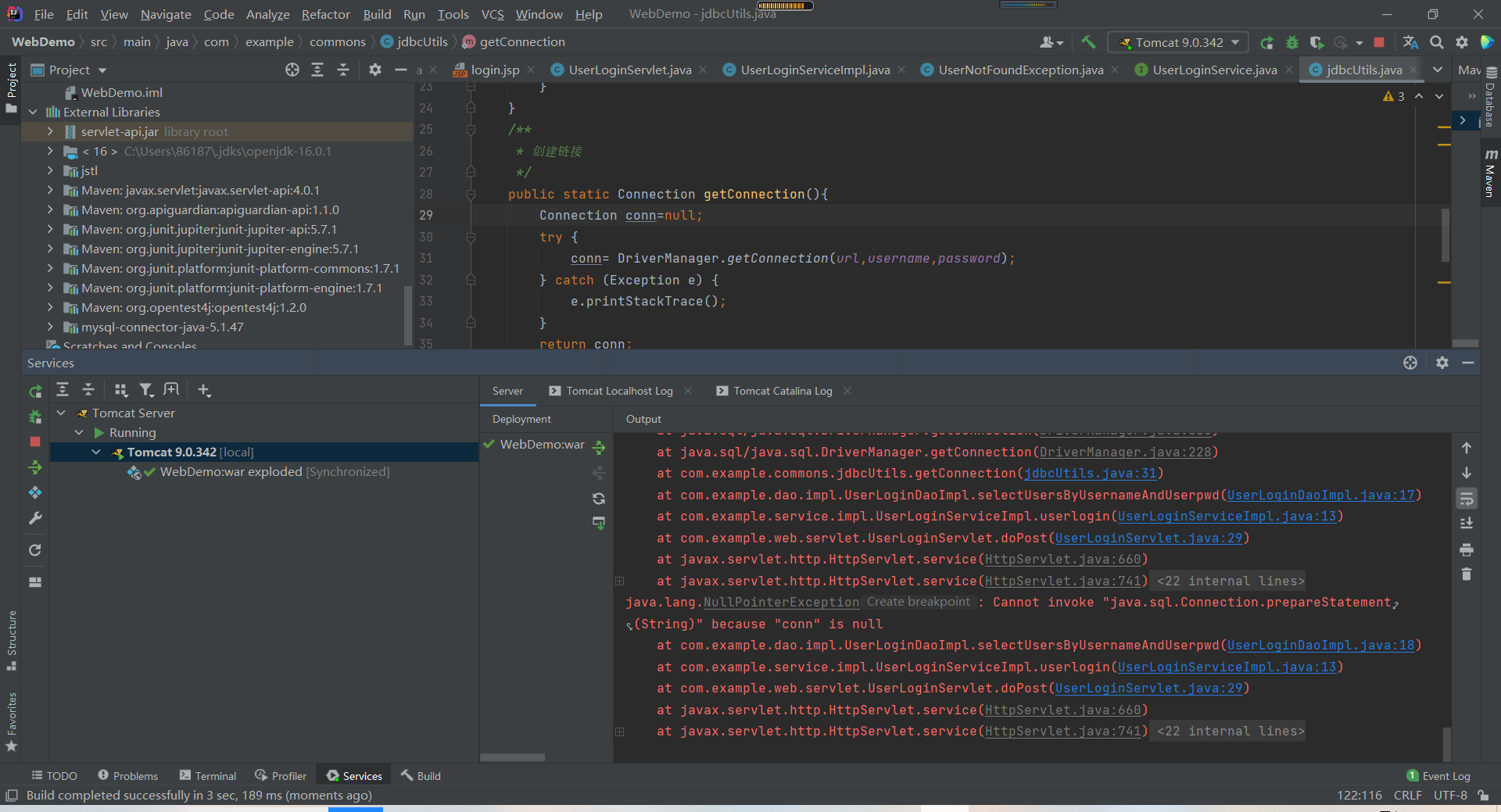Collapse Tomcat Server node in Services
Viewport: 1501px width, 812px height.
click(61, 413)
